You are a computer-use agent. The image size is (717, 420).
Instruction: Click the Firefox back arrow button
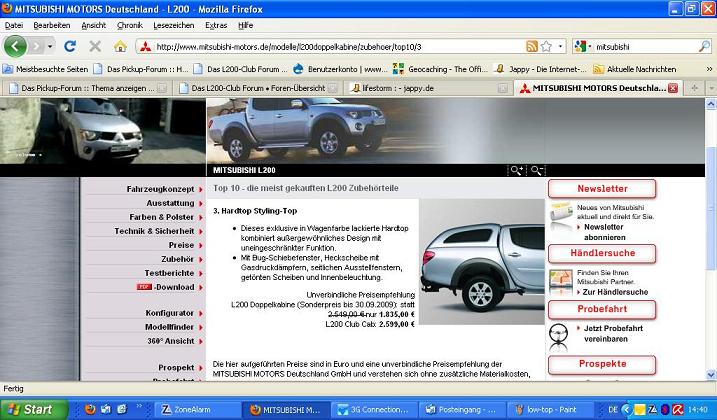coord(15,46)
